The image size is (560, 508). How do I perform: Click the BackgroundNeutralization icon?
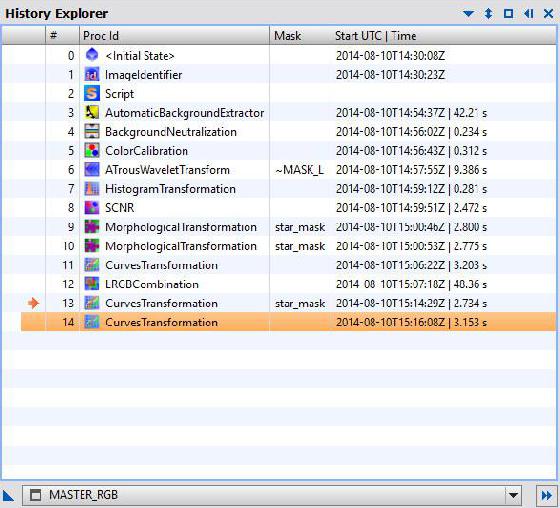92,132
